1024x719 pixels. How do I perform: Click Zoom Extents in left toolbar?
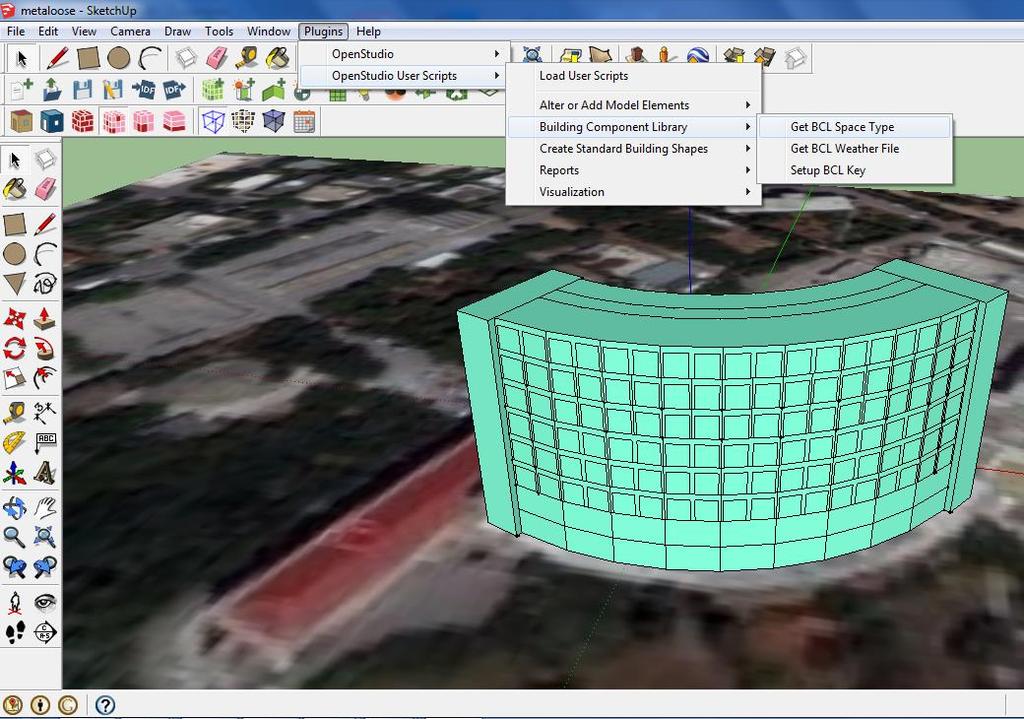tap(45, 537)
